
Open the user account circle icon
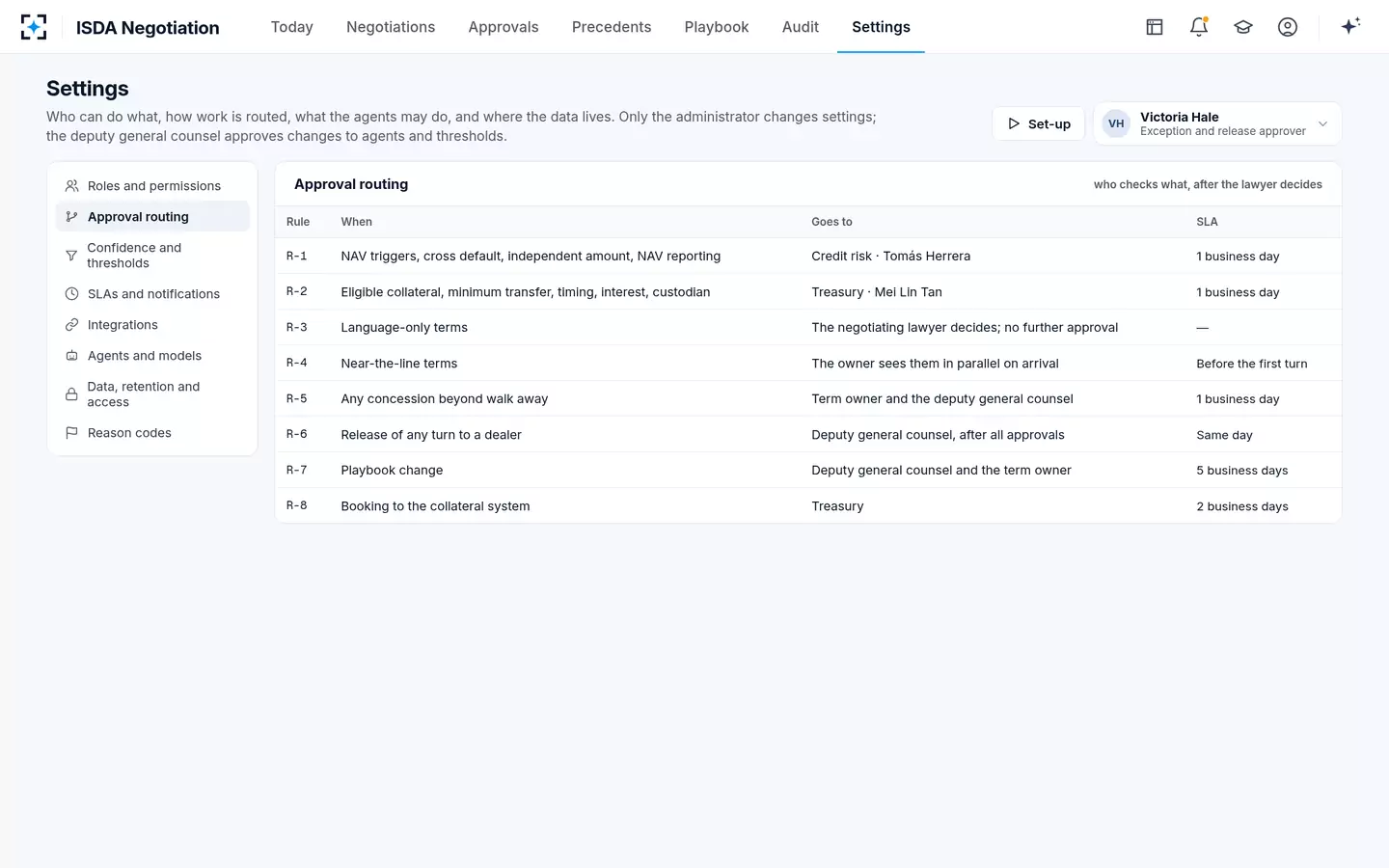1288,27
